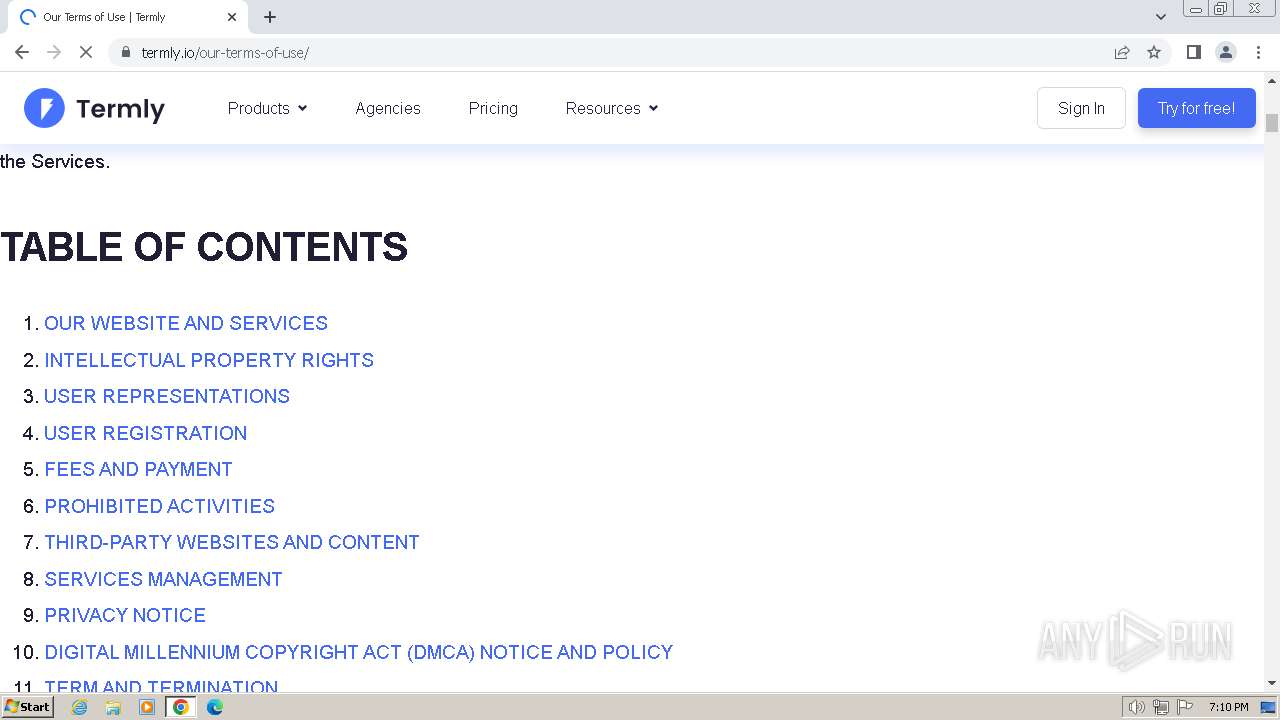The height and width of the screenshot is (720, 1280).
Task: Go back to the previous page
Action: 22,52
